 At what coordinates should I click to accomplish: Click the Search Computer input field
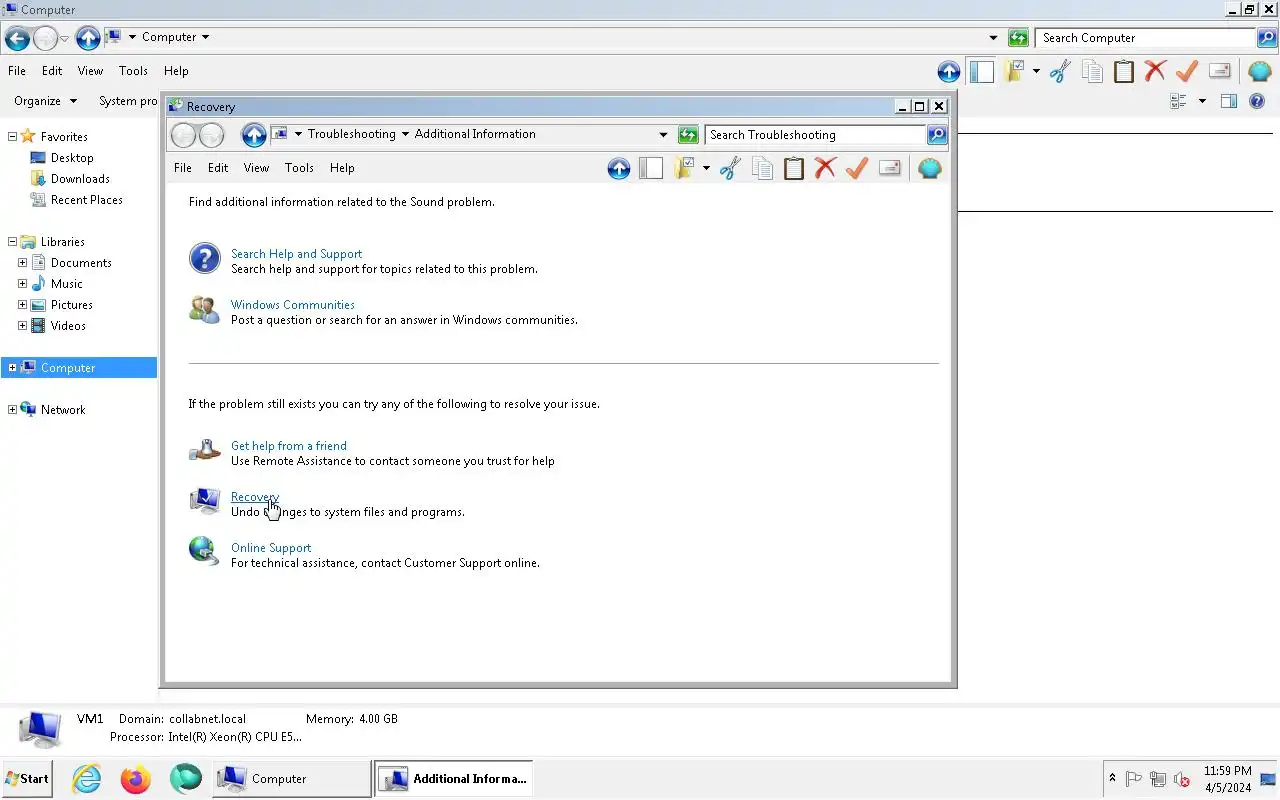click(x=1145, y=38)
